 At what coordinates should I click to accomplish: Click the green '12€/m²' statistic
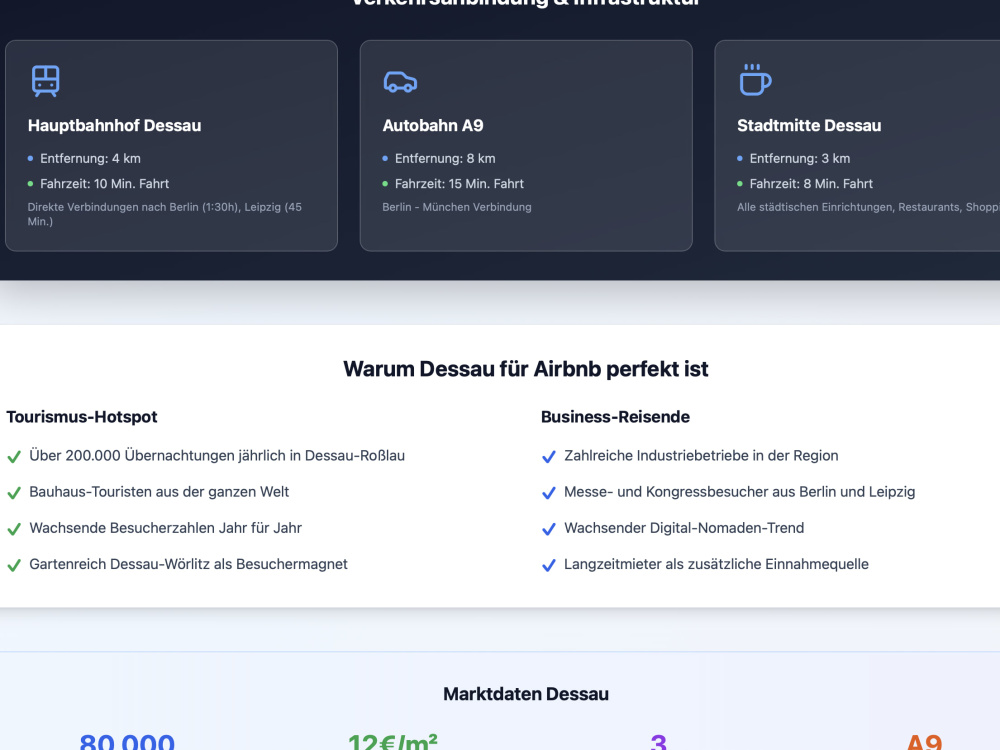(x=393, y=742)
